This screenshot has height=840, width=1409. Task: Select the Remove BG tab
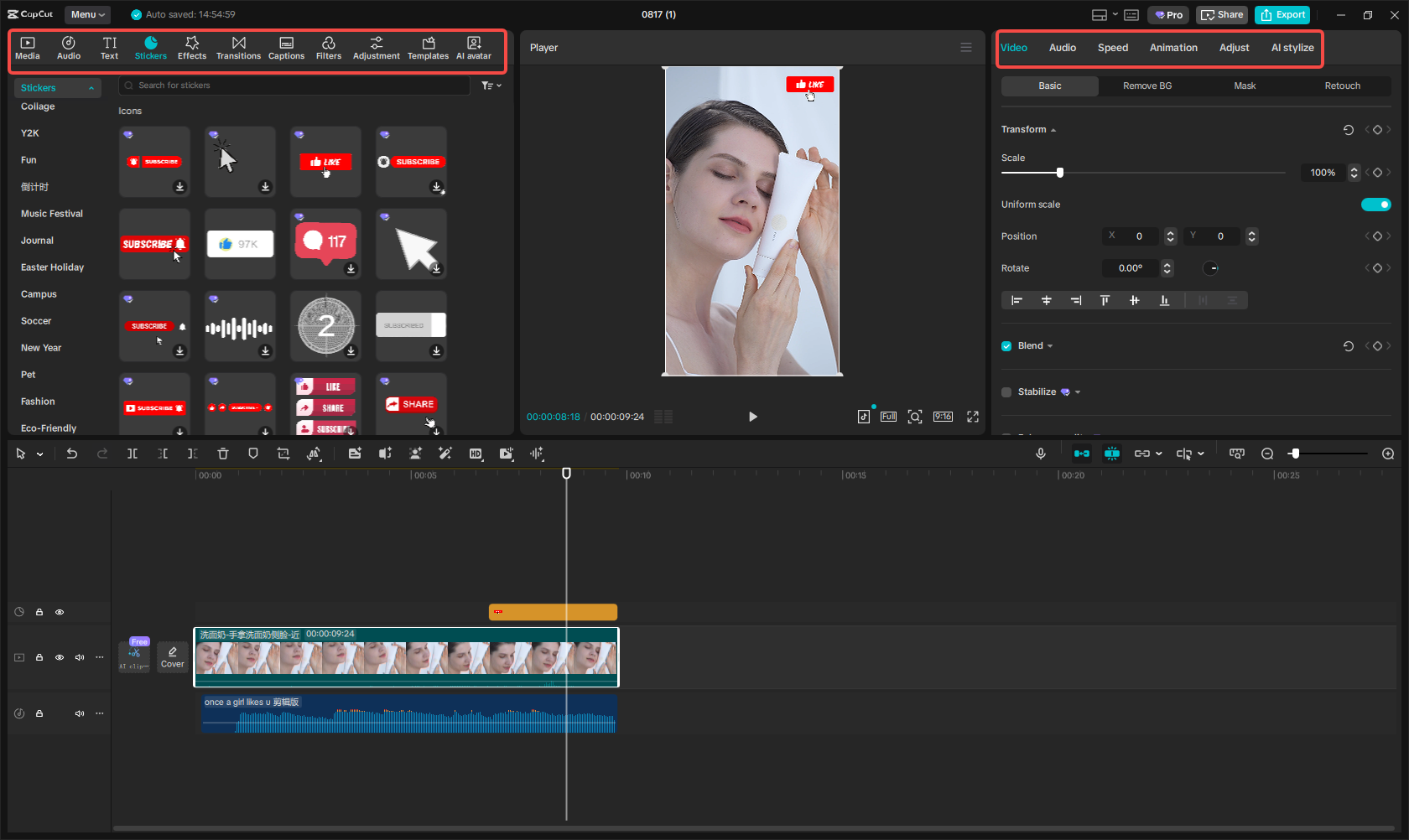pos(1146,86)
